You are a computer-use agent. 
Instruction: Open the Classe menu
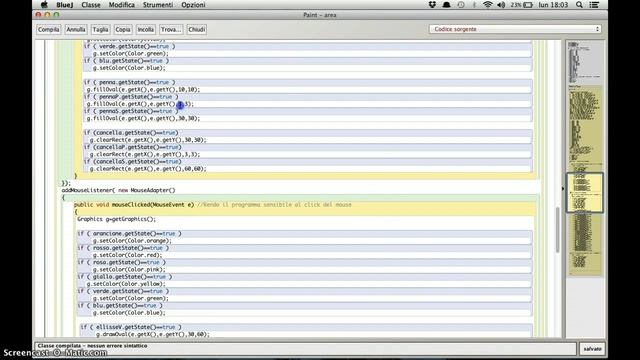[x=91, y=5]
